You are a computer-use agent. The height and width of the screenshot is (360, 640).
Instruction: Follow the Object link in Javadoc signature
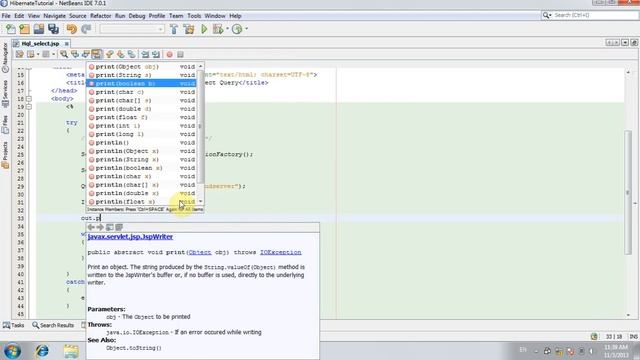[200, 252]
